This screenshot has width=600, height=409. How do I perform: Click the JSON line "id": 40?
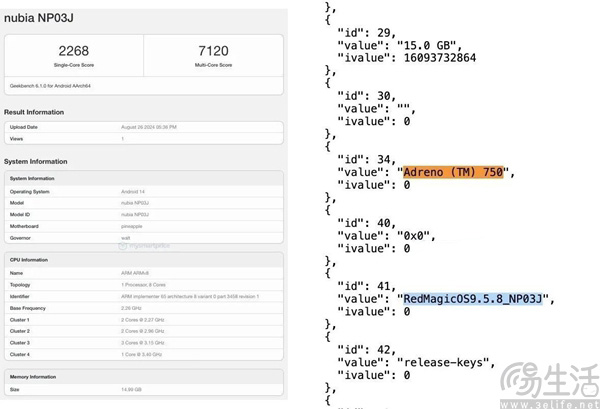click(367, 223)
